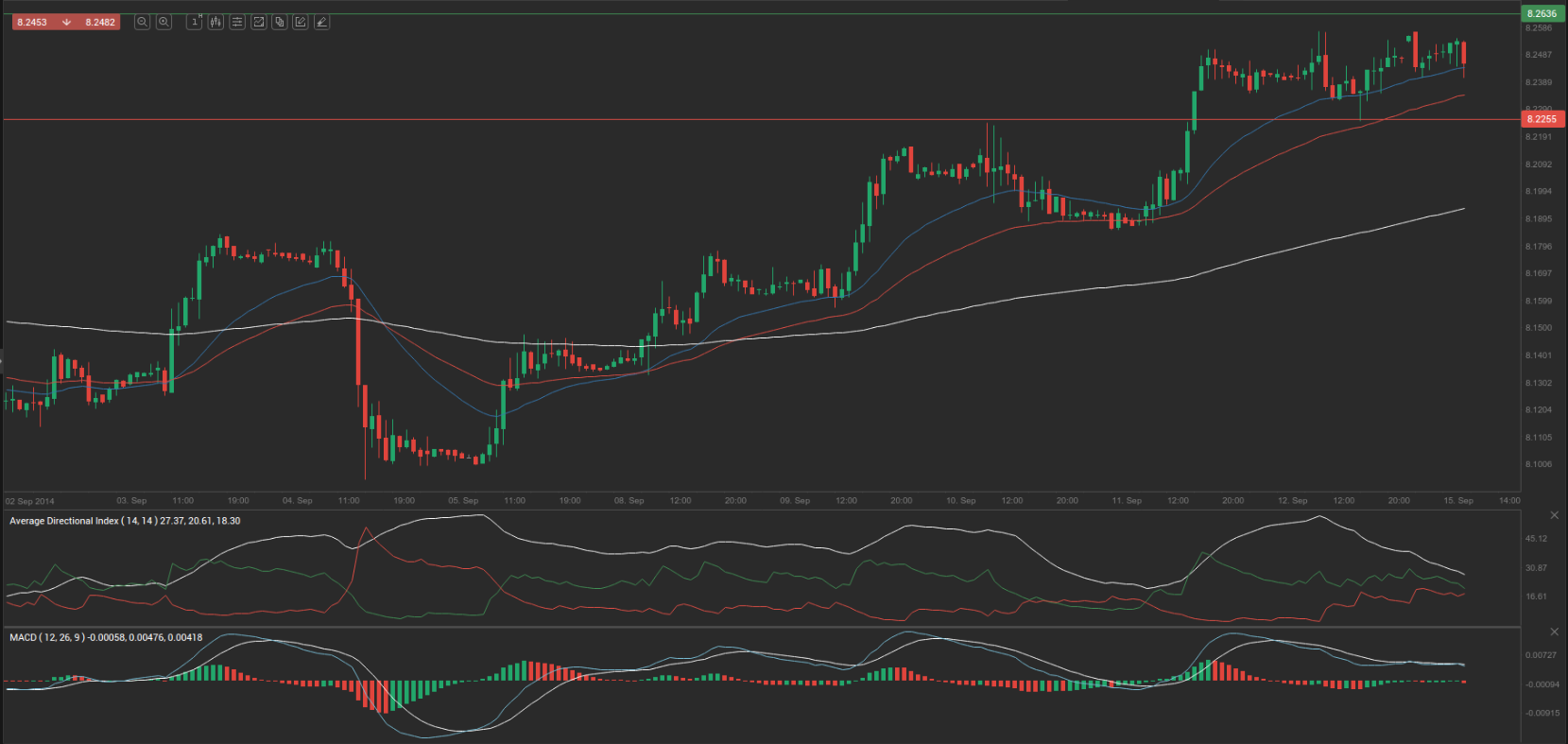Image resolution: width=1568 pixels, height=744 pixels.
Task: Click the down arrow between bid and ask
Action: point(66,22)
